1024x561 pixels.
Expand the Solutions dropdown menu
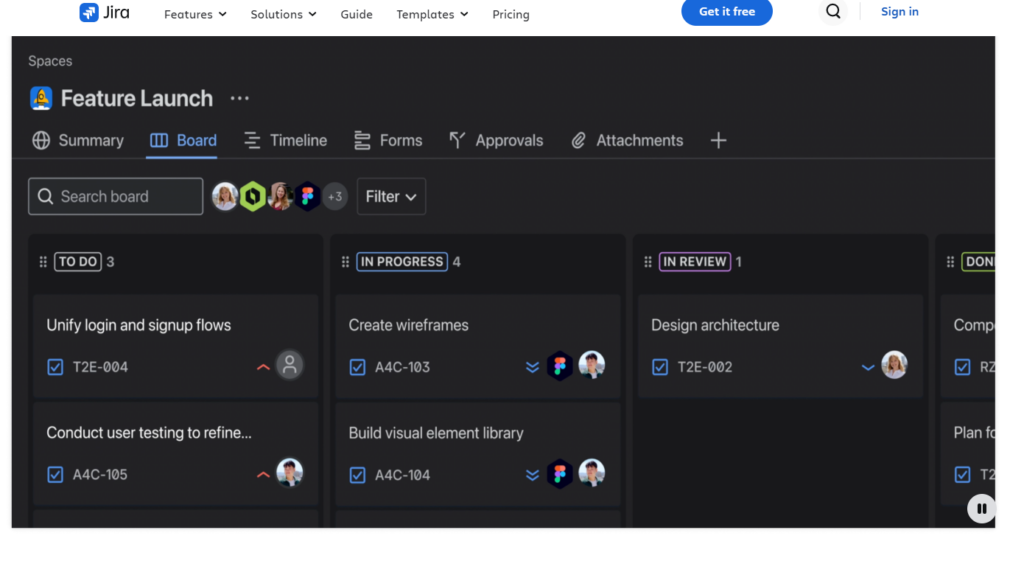[x=283, y=14]
